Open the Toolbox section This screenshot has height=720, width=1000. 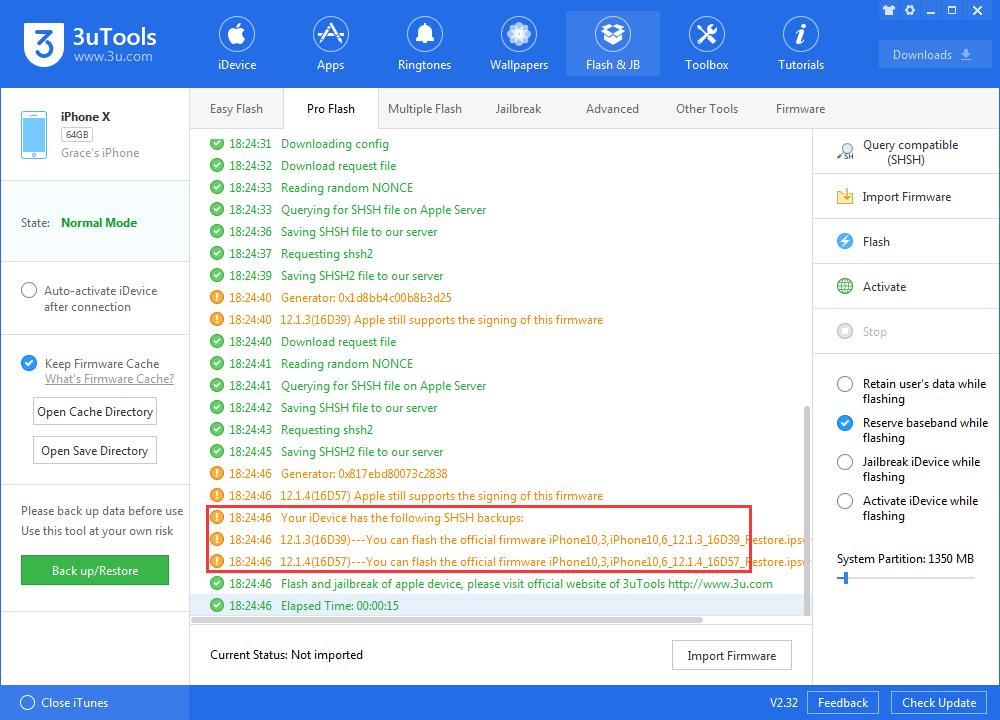click(x=706, y=42)
